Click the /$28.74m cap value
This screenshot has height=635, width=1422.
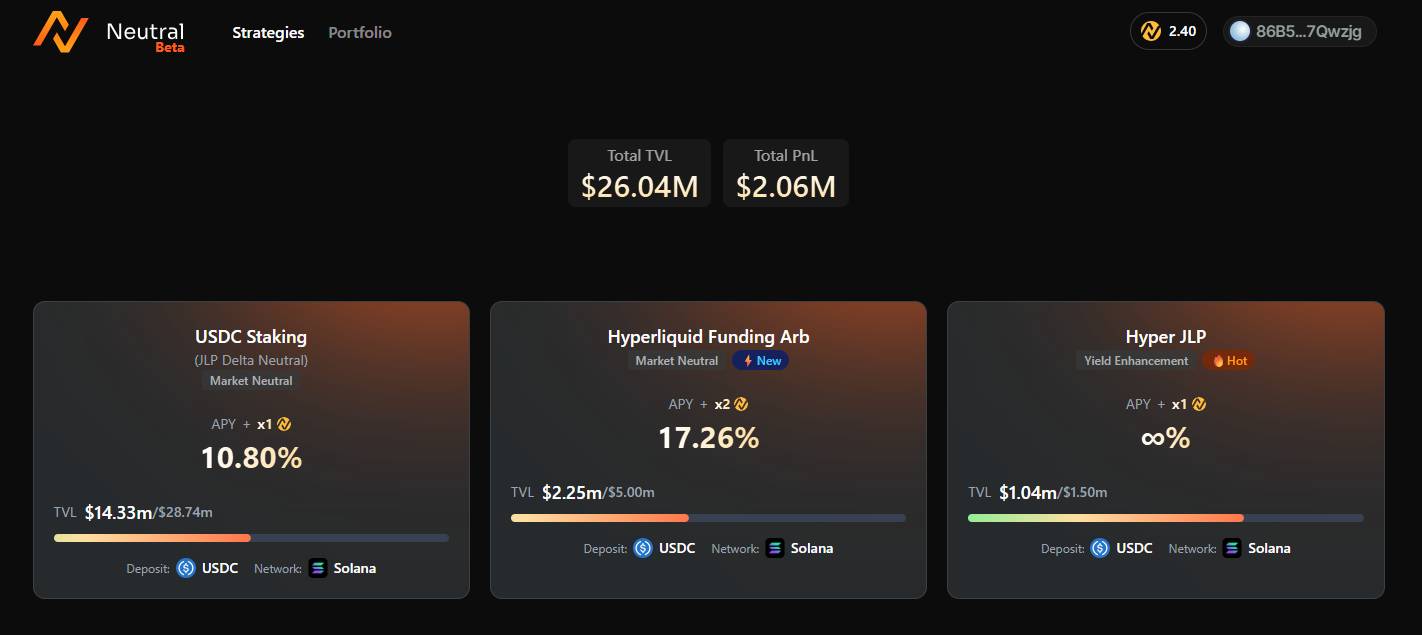click(183, 513)
